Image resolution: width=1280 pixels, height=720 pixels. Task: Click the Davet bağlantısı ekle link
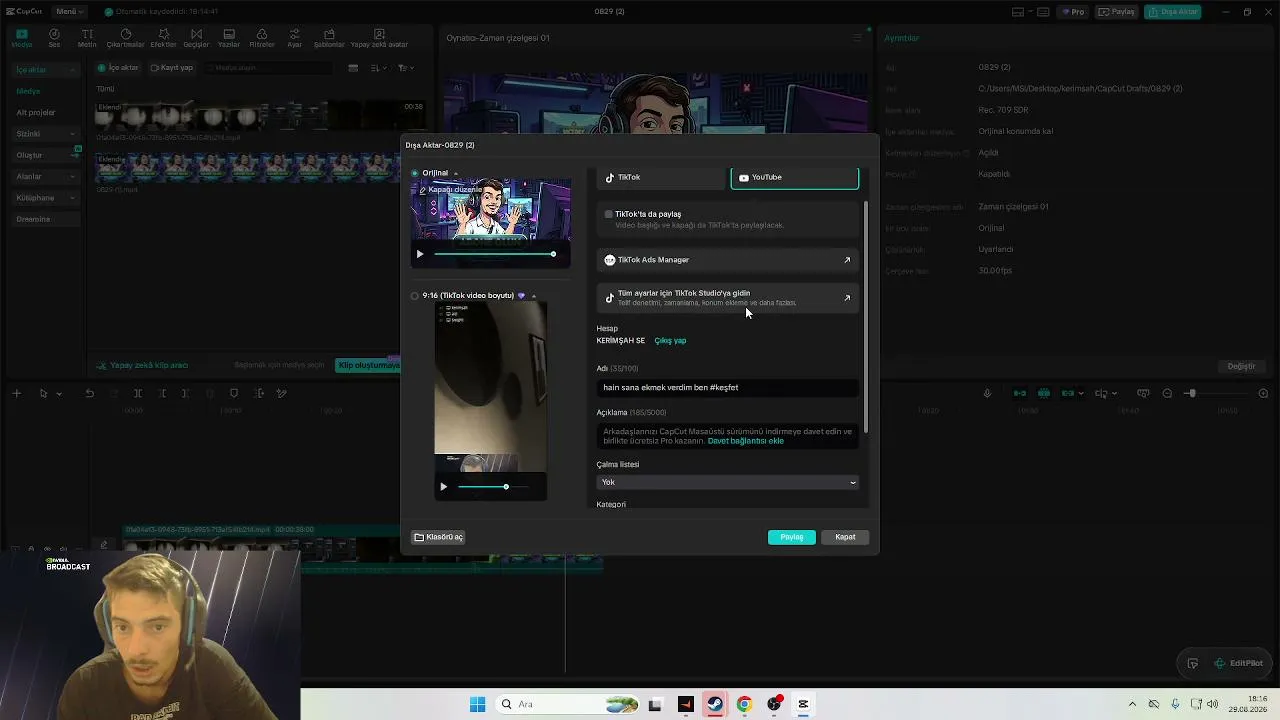745,441
